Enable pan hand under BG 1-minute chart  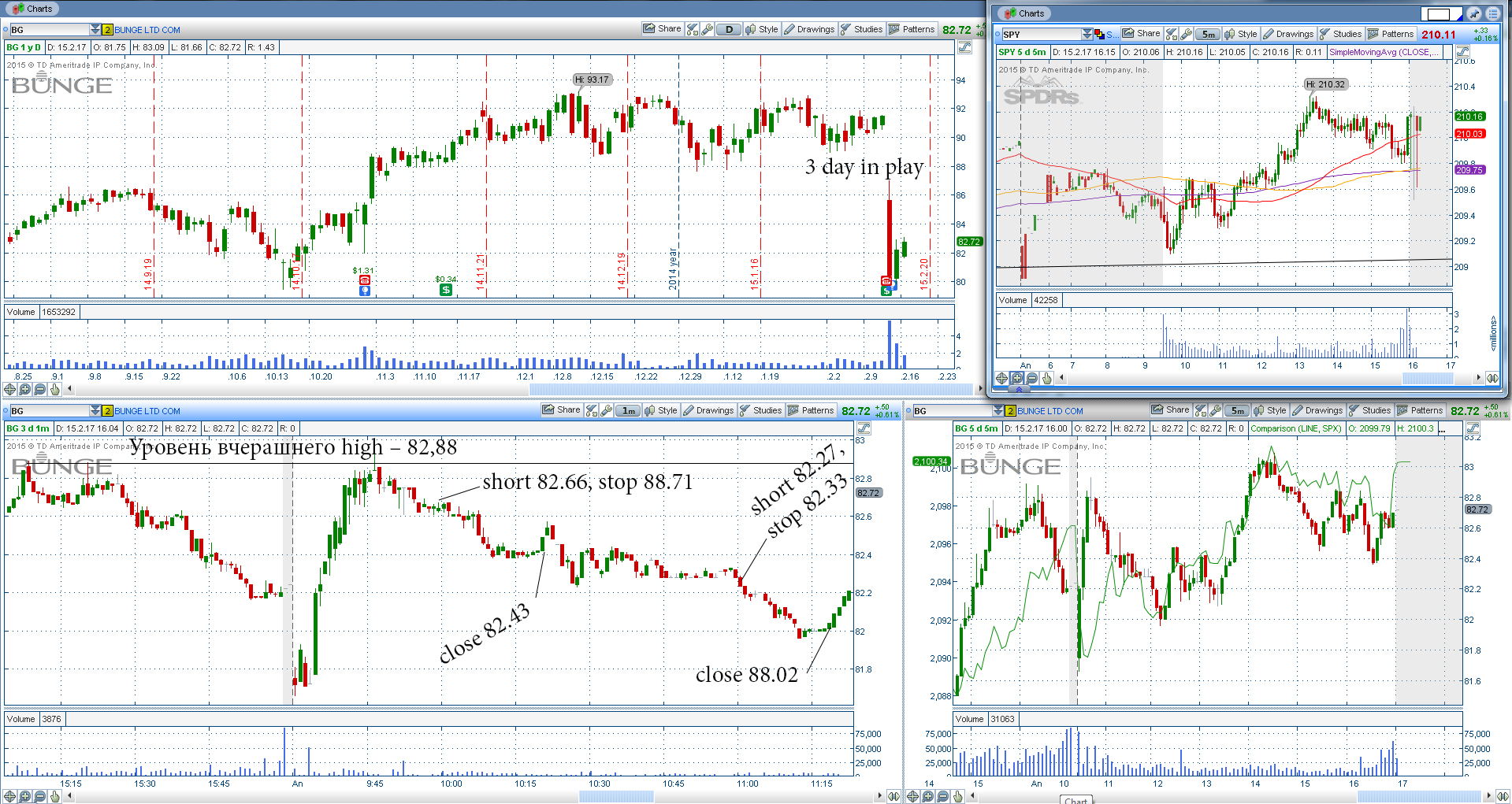[x=54, y=796]
